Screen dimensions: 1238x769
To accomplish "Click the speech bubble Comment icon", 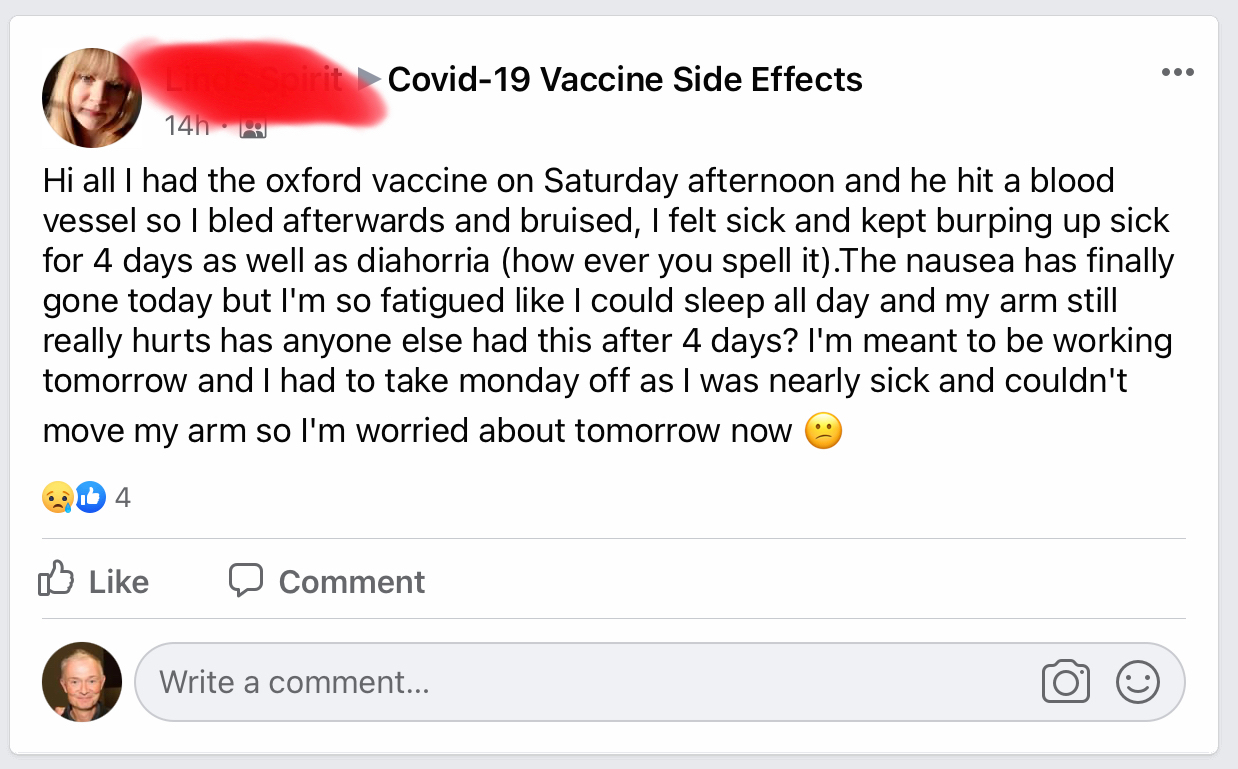I will (245, 580).
